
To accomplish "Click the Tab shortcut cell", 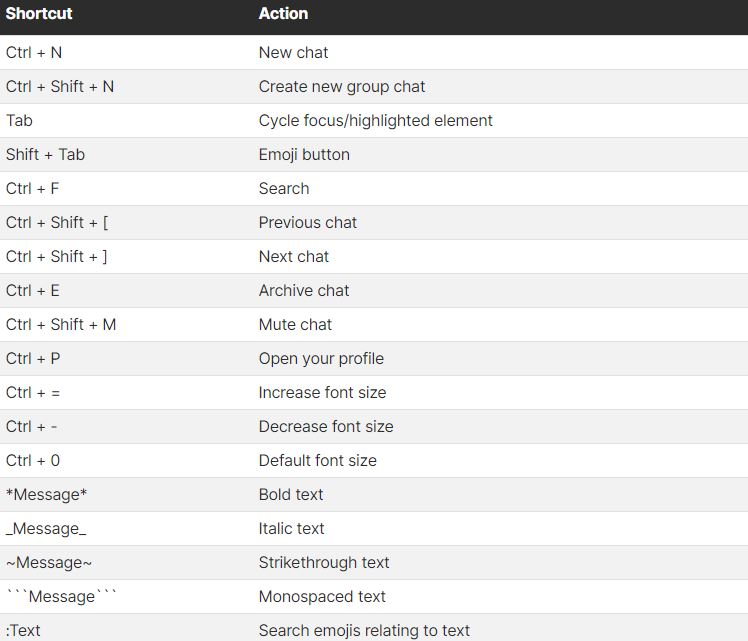I will [x=19, y=120].
